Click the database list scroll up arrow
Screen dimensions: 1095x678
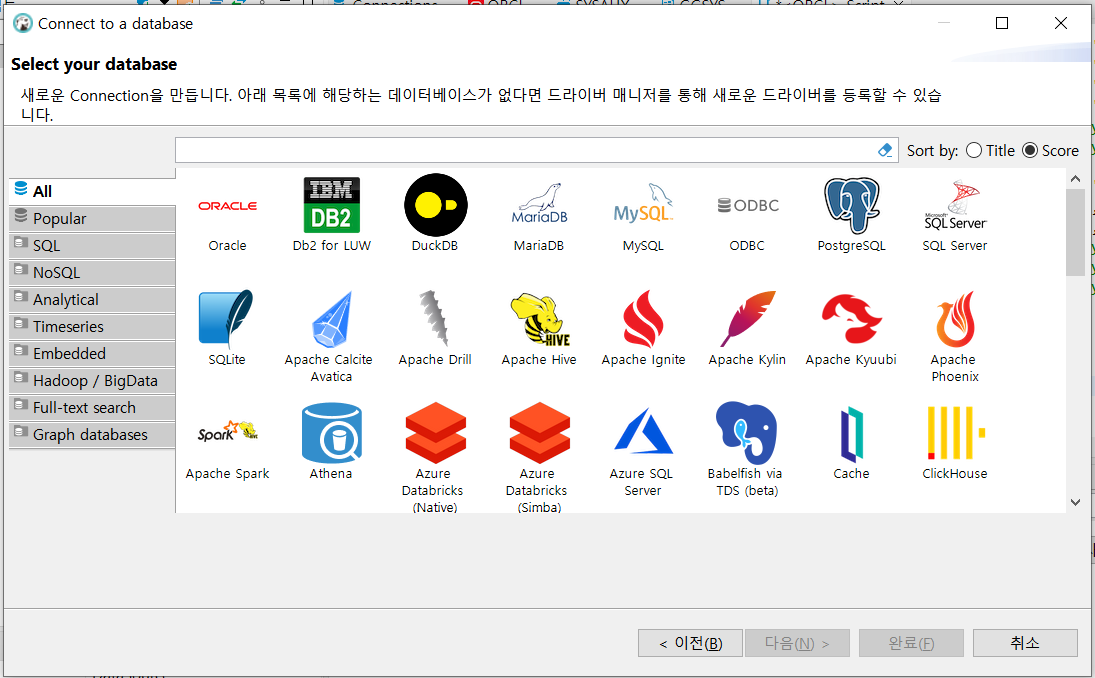coord(1075,179)
